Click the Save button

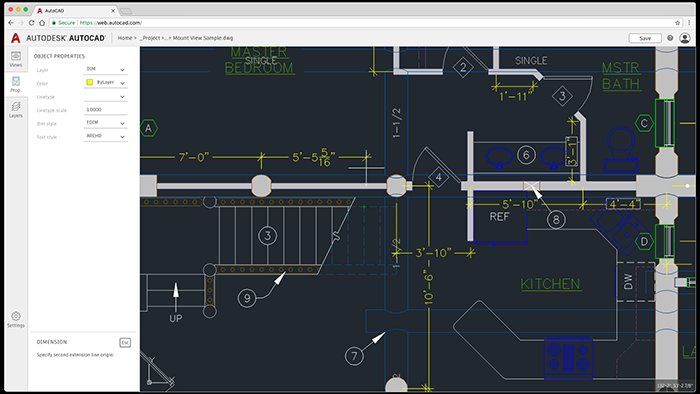(x=645, y=38)
